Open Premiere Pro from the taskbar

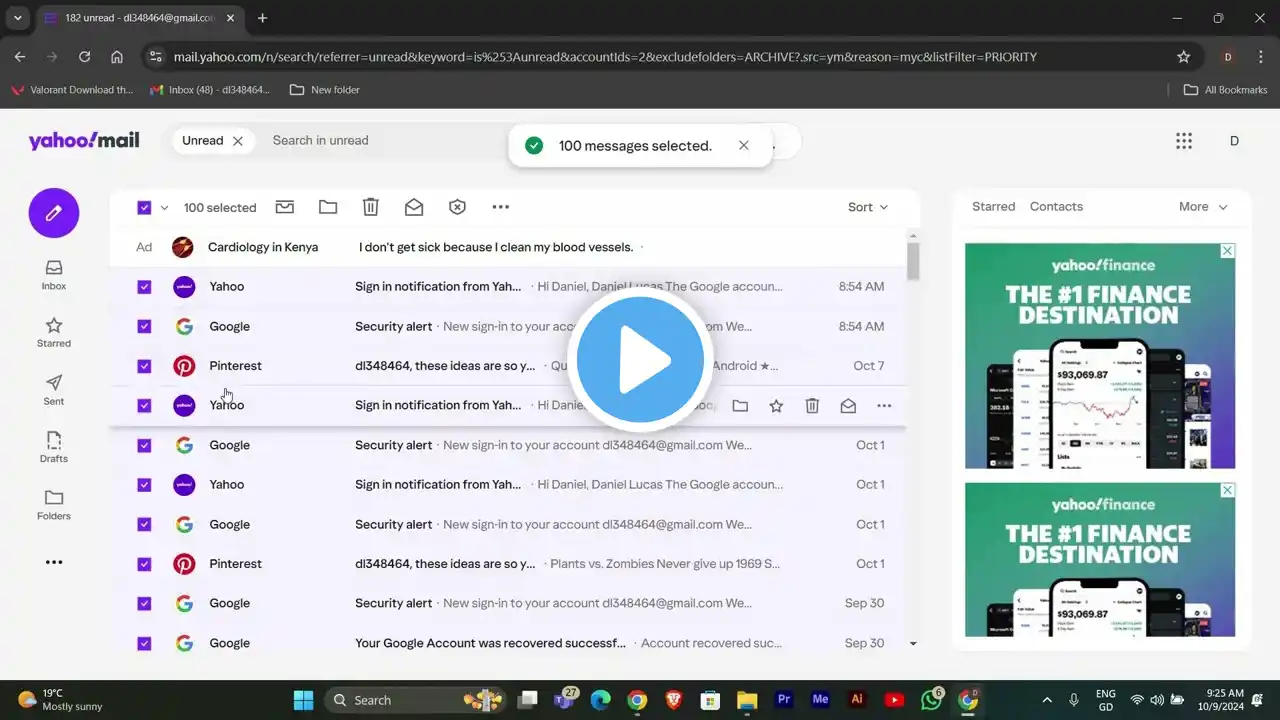tap(785, 700)
